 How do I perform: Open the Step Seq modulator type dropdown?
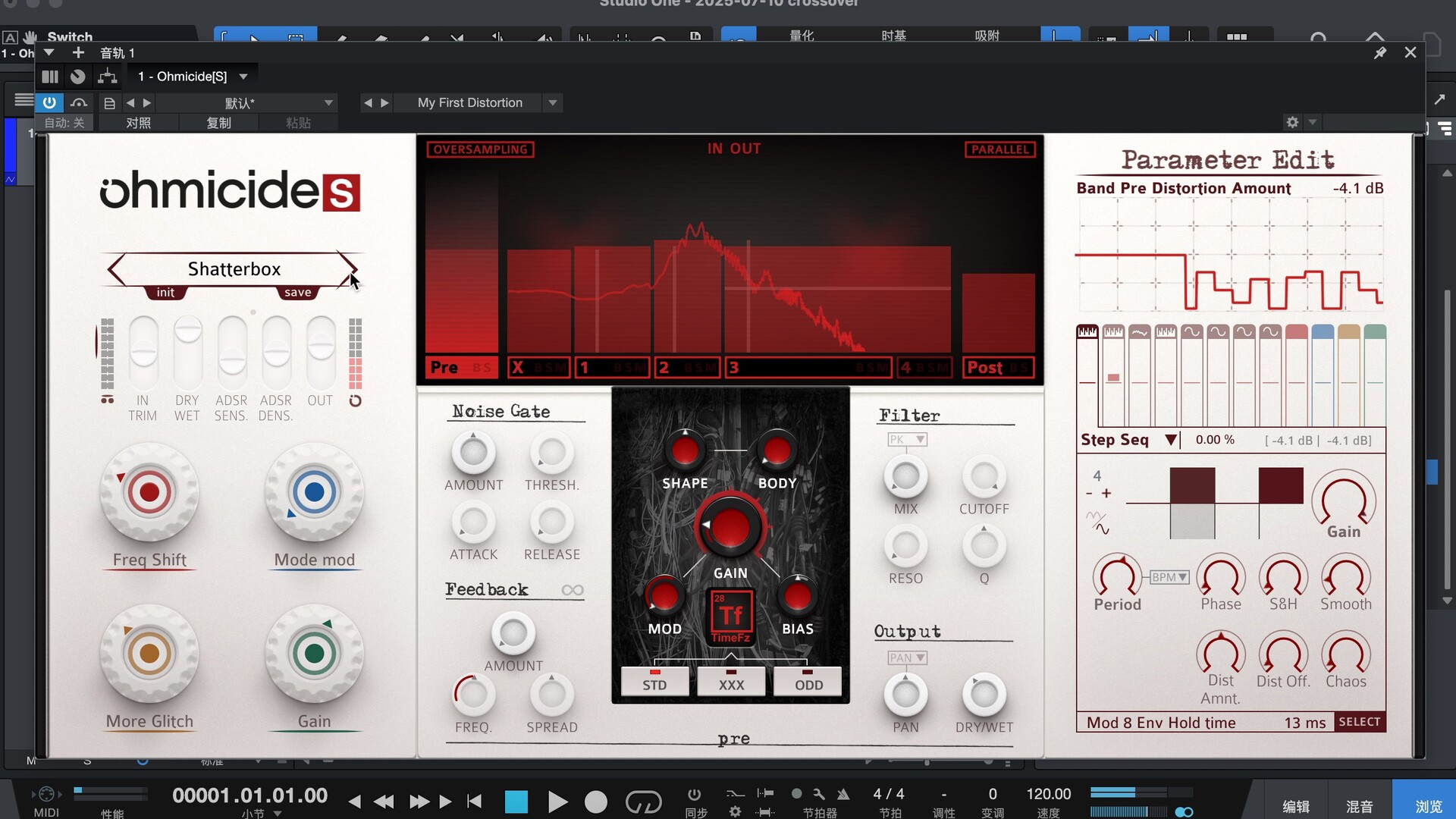coord(1171,440)
